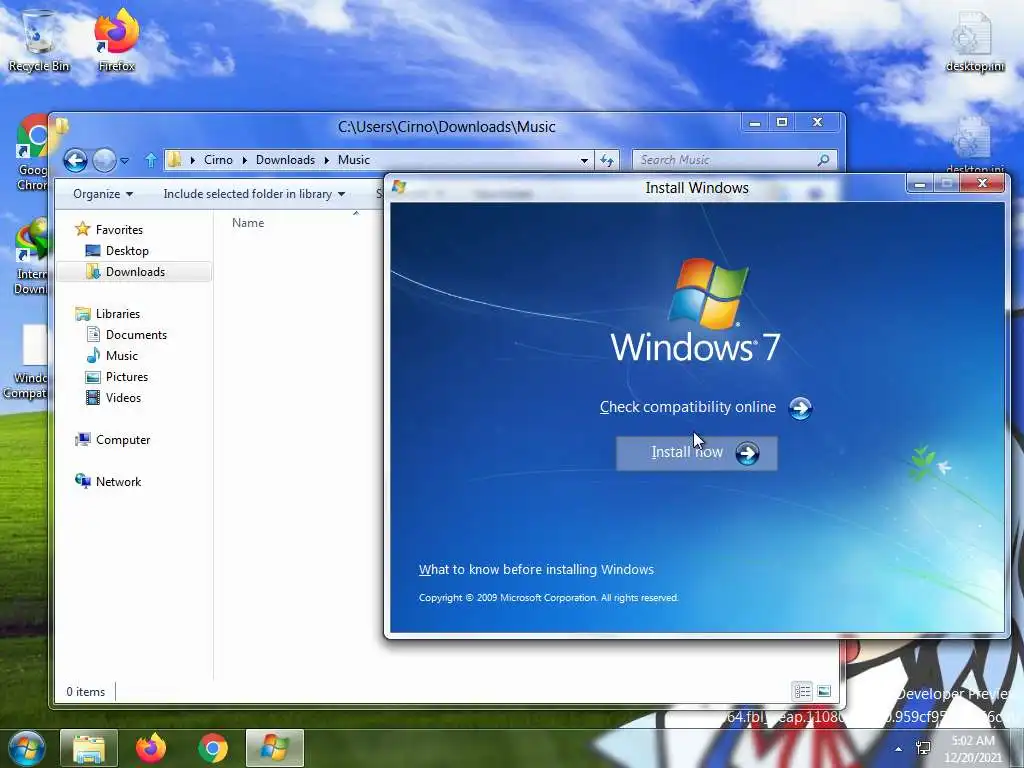Open the Start menu orb

(27, 748)
